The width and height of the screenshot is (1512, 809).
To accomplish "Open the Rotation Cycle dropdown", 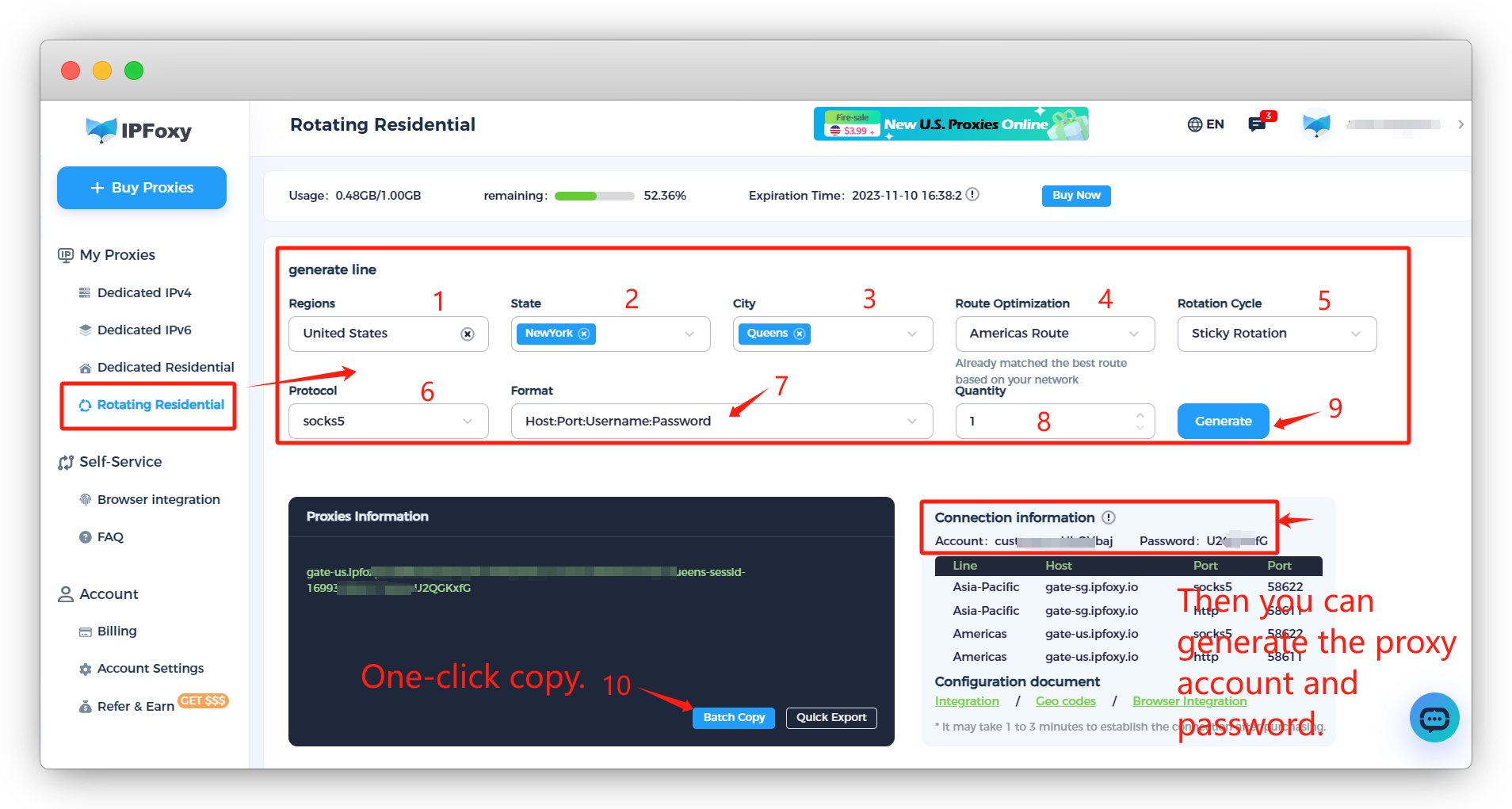I will click(1277, 334).
